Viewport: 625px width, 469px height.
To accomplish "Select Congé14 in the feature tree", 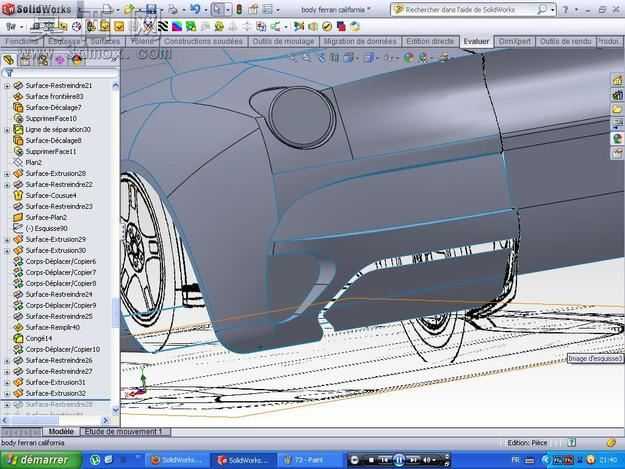I will (39, 338).
